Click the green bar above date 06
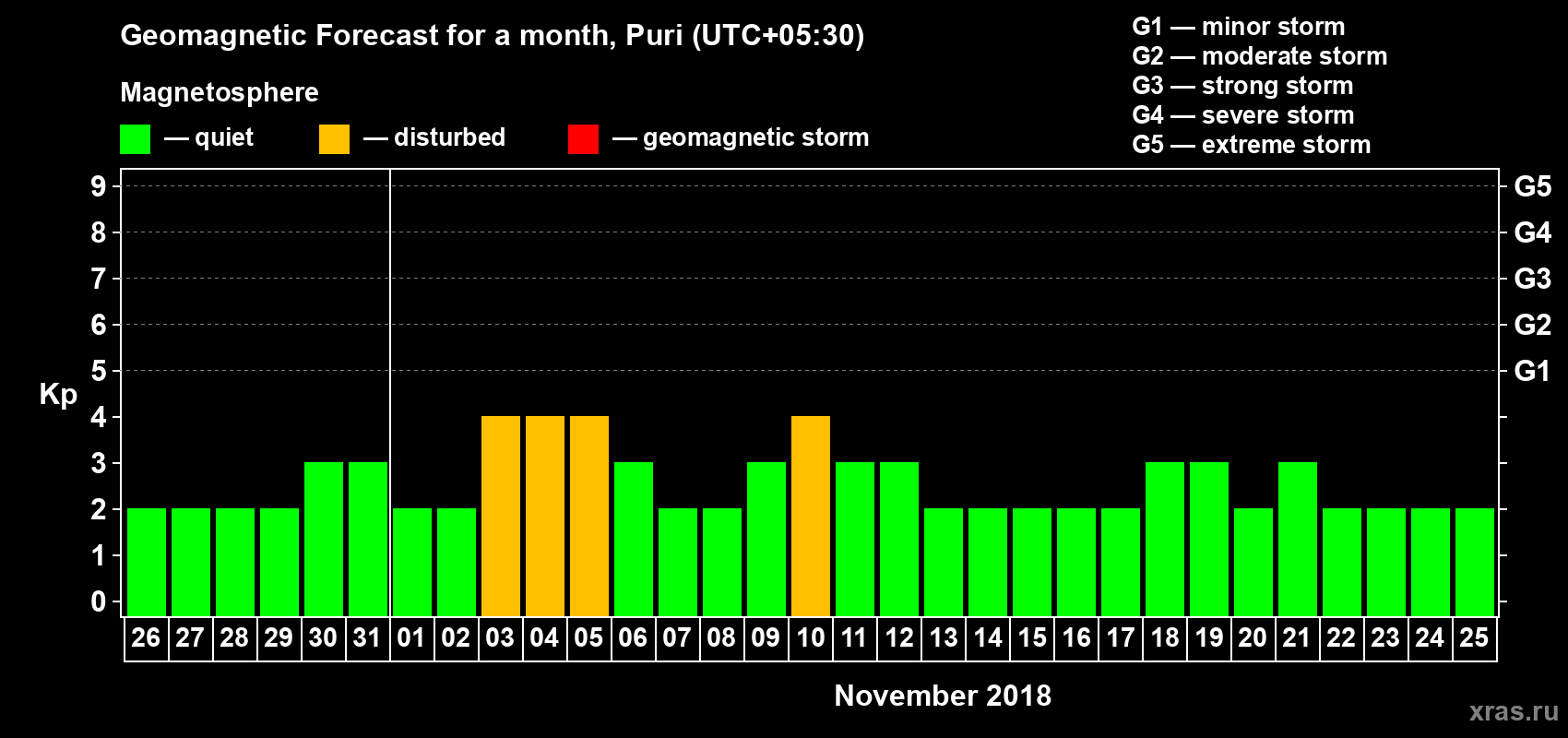The height and width of the screenshot is (738, 1568). click(634, 539)
